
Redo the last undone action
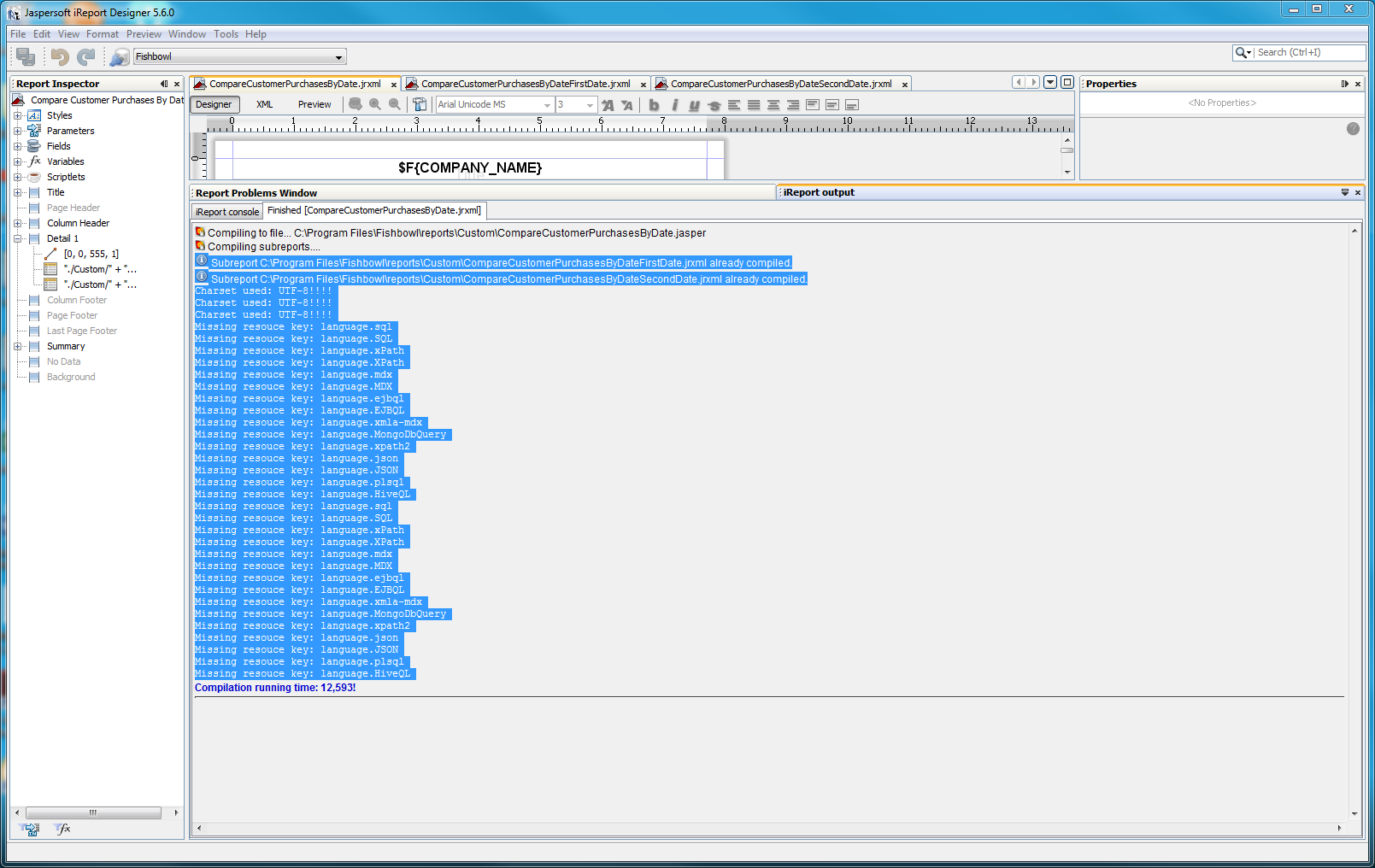86,56
